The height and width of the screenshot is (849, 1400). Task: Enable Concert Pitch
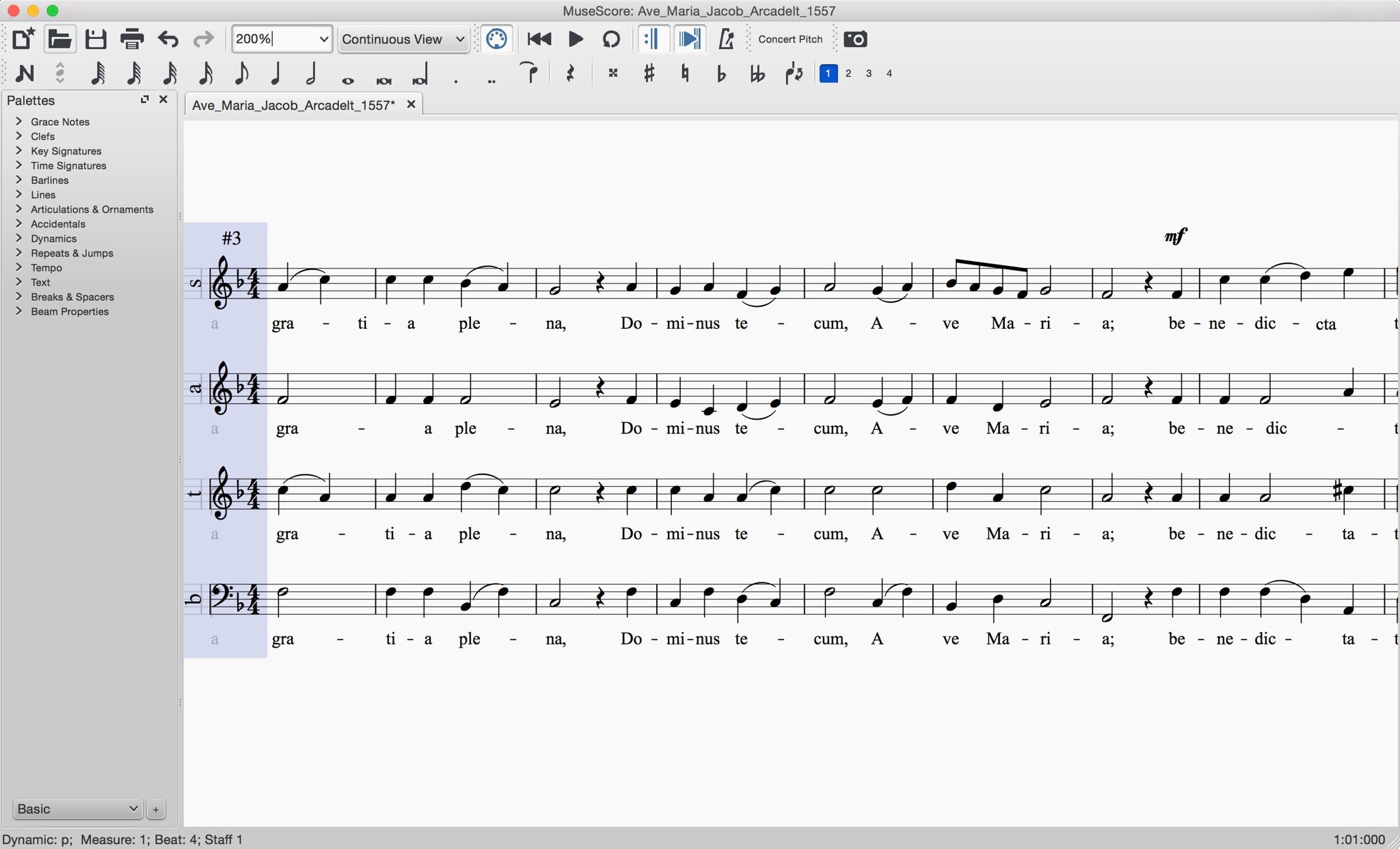pos(790,39)
